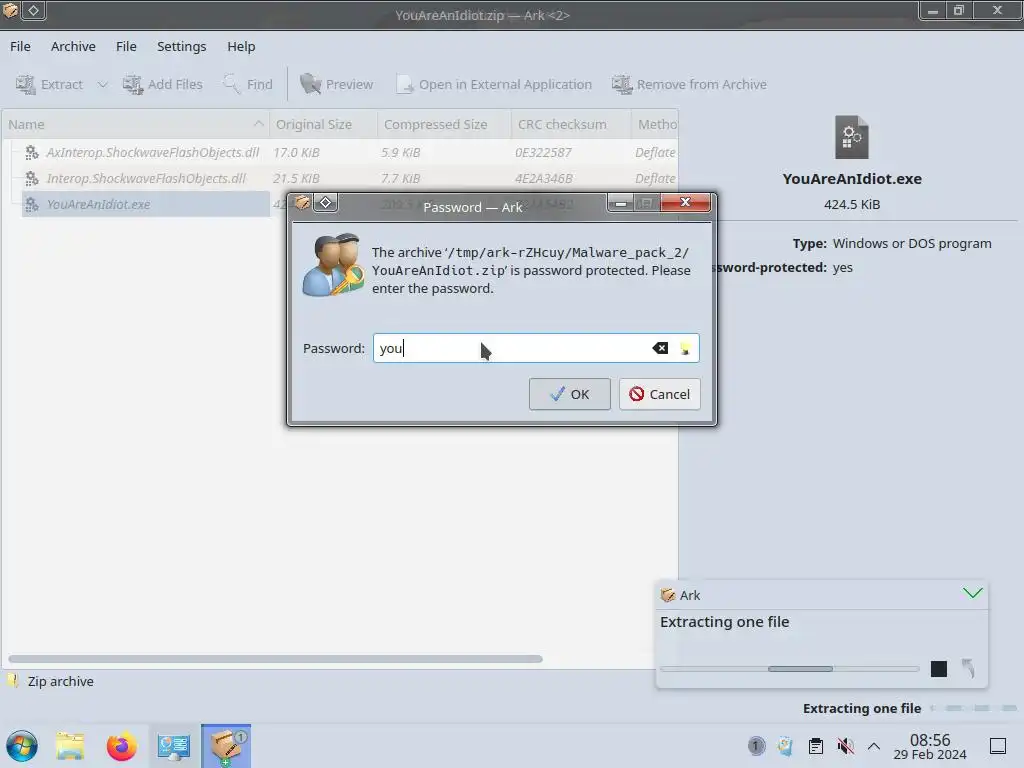
Task: Click notification count tray icon
Action: click(x=756, y=746)
